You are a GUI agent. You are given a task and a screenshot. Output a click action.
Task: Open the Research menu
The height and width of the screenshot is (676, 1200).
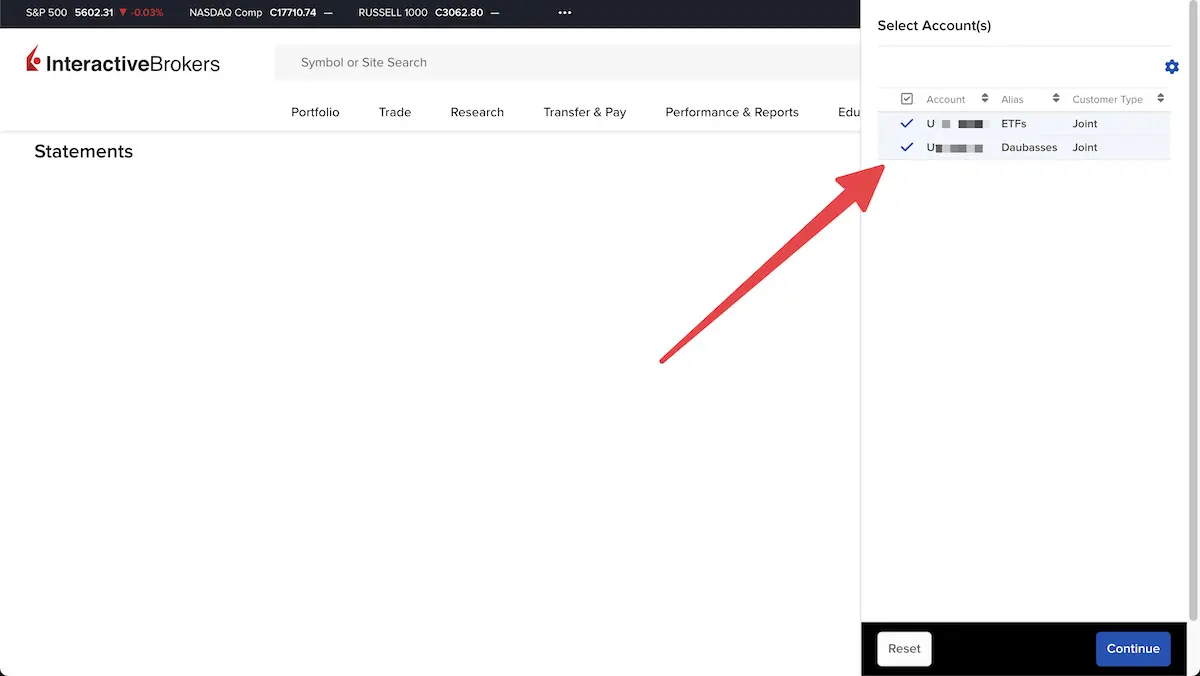(x=477, y=112)
